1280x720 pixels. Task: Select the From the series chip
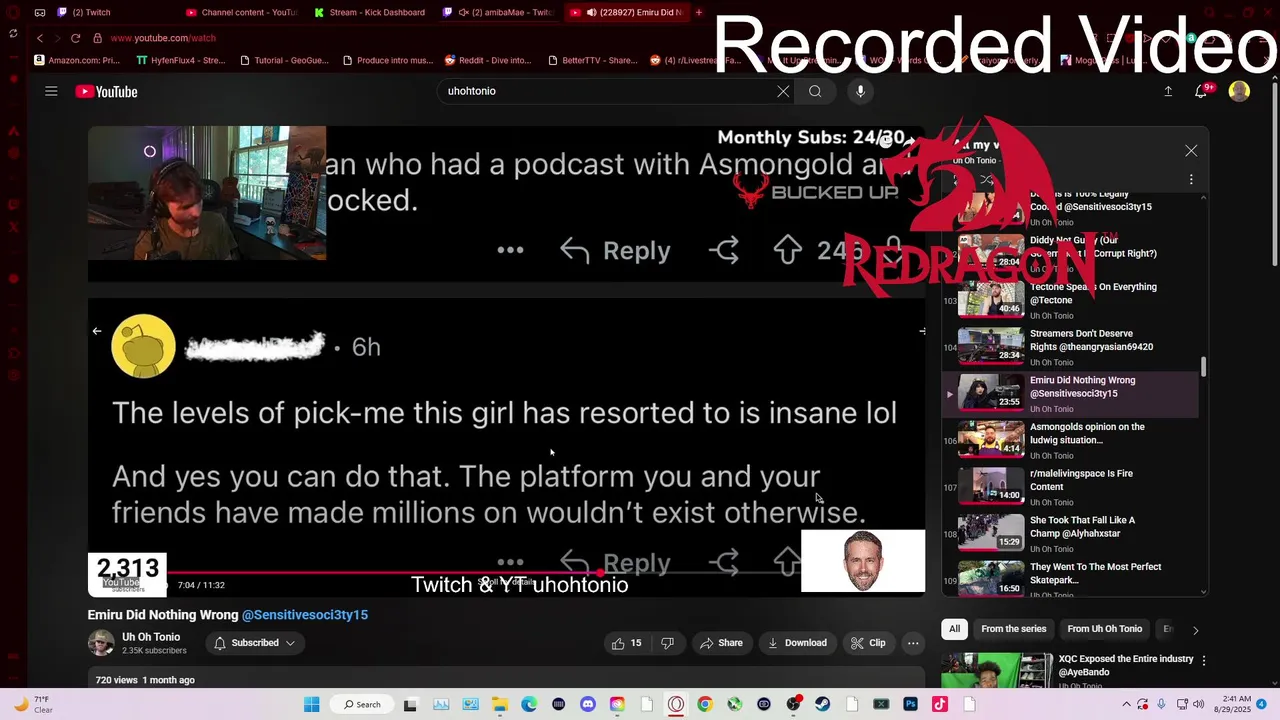1013,629
